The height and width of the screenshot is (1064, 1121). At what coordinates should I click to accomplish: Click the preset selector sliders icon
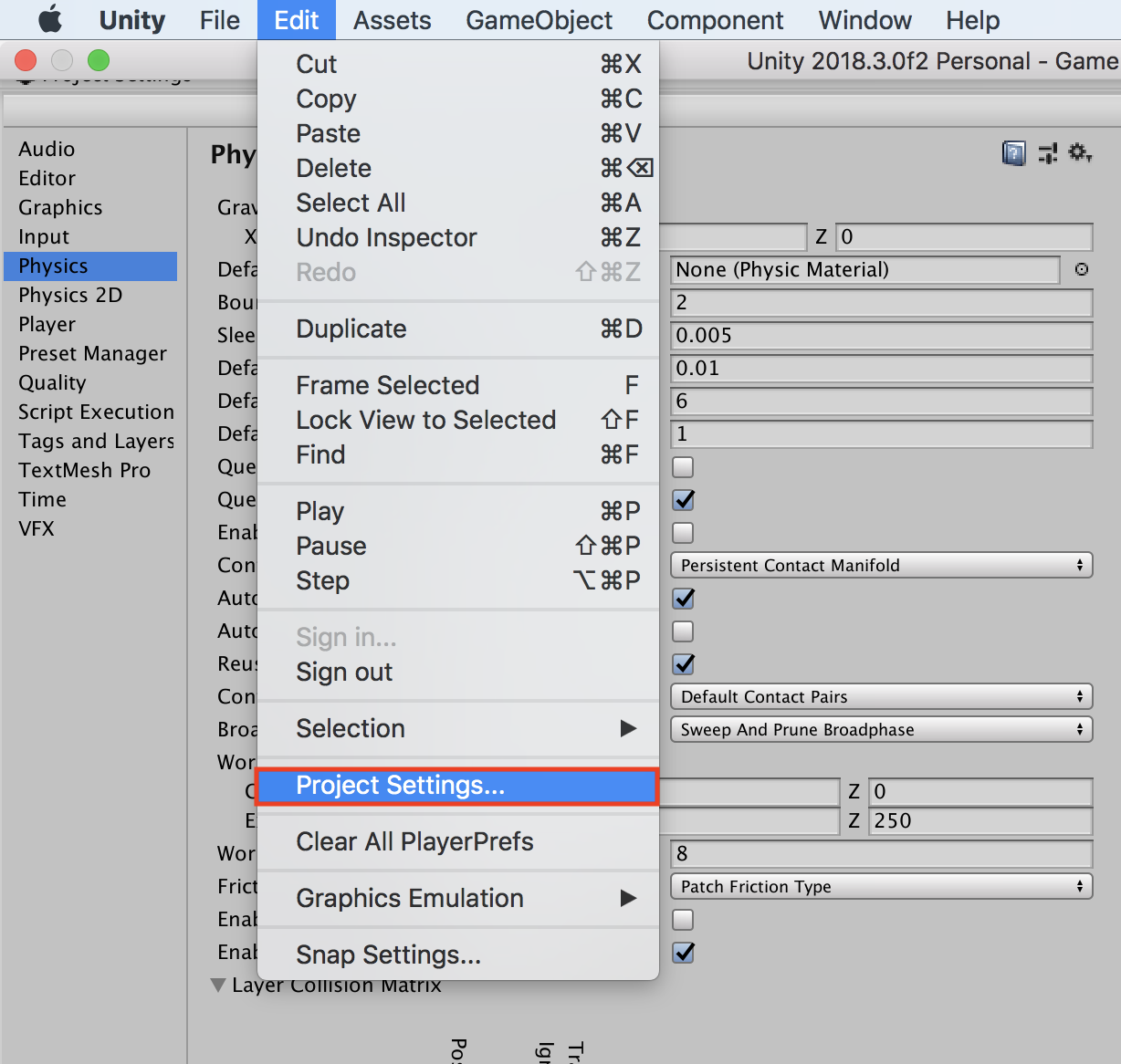click(1048, 153)
